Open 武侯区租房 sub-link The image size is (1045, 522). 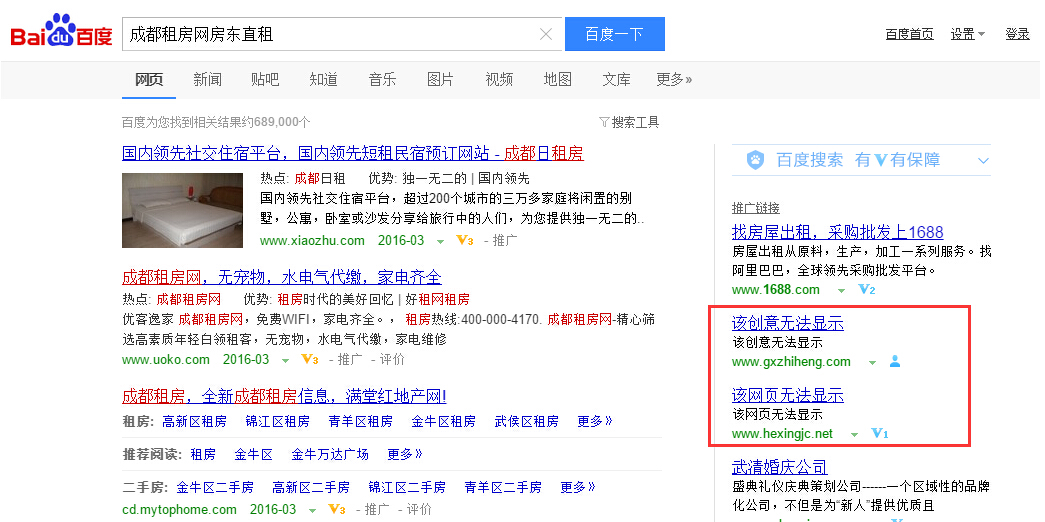526,421
